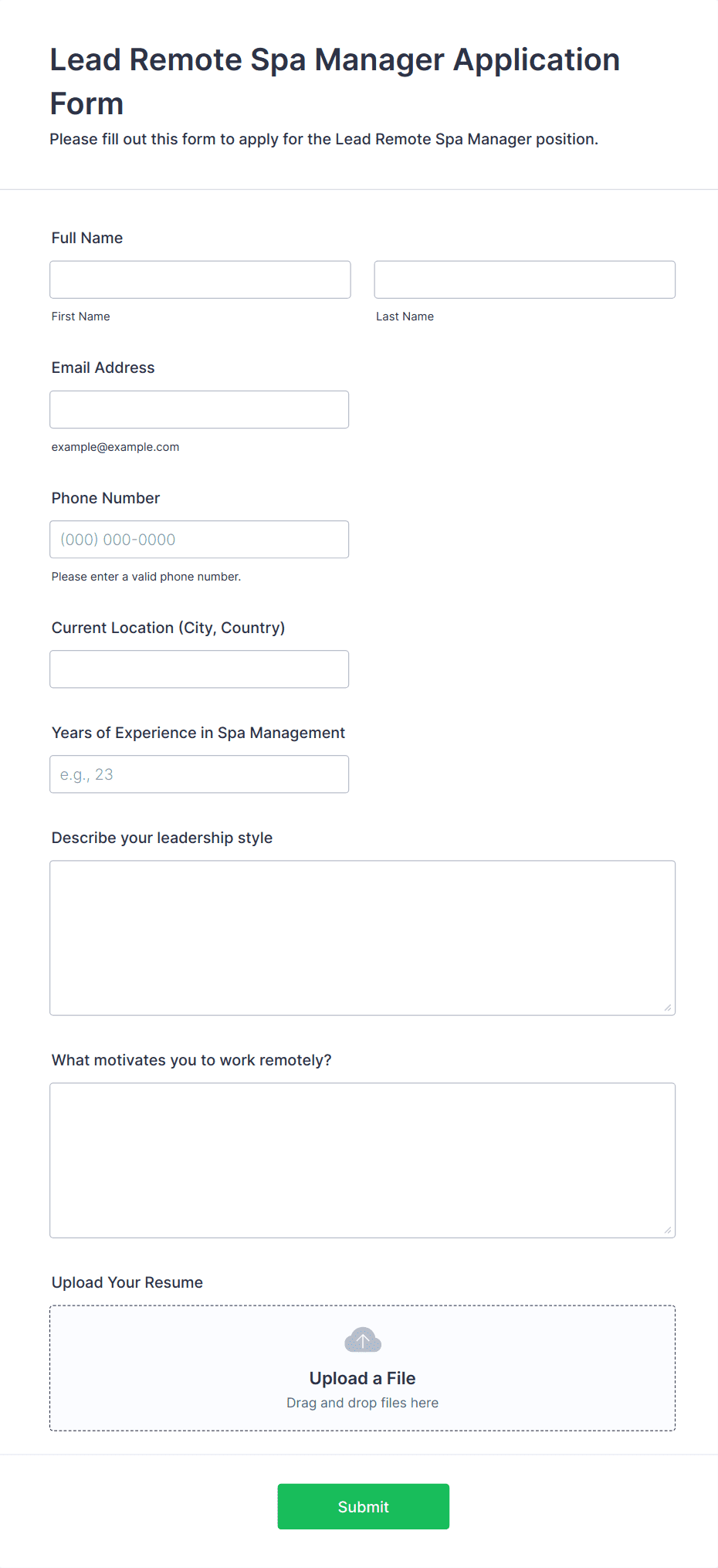Focus the Years of Experience field
This screenshot has width=718, height=1568.
[199, 774]
